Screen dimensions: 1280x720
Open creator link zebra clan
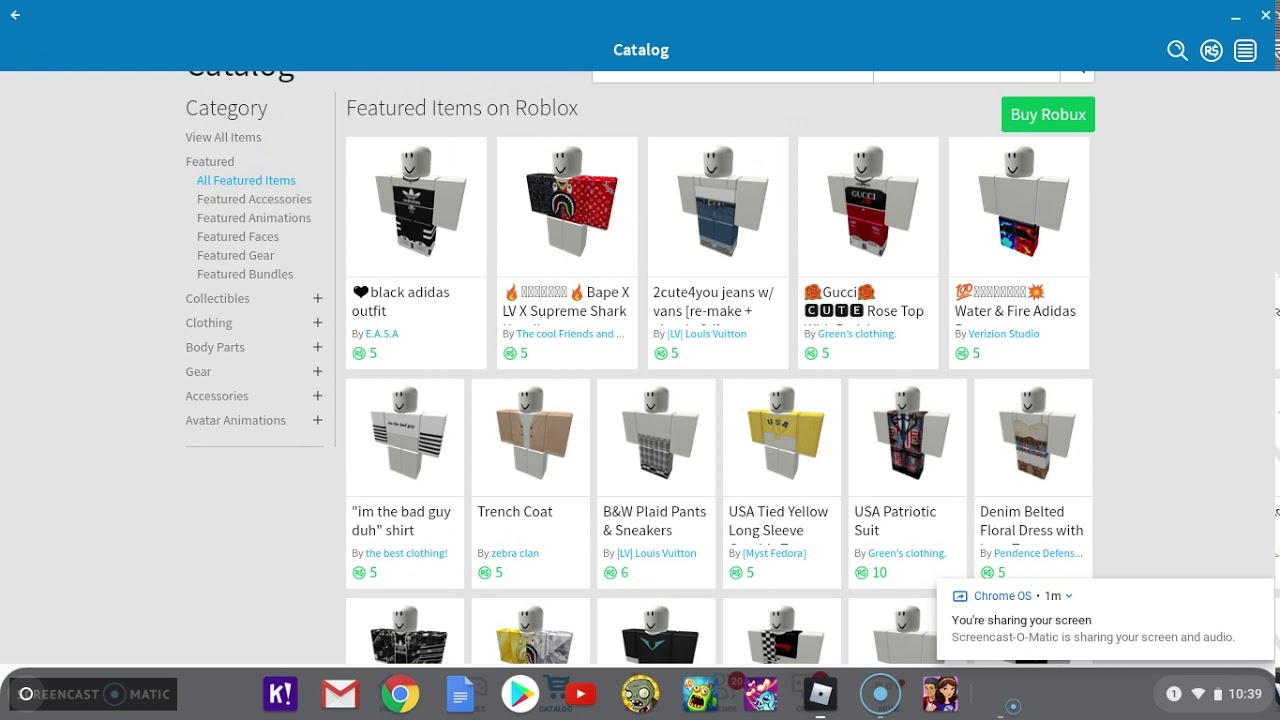tap(515, 553)
